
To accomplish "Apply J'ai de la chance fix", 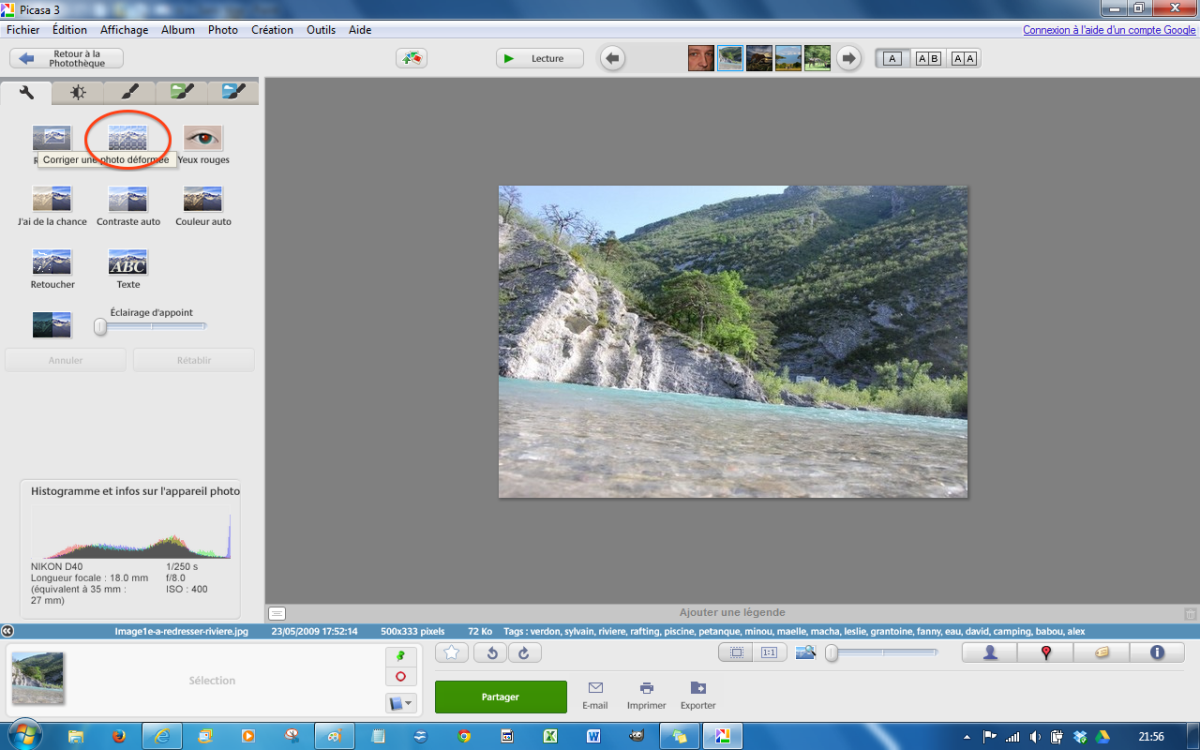I will 52,199.
